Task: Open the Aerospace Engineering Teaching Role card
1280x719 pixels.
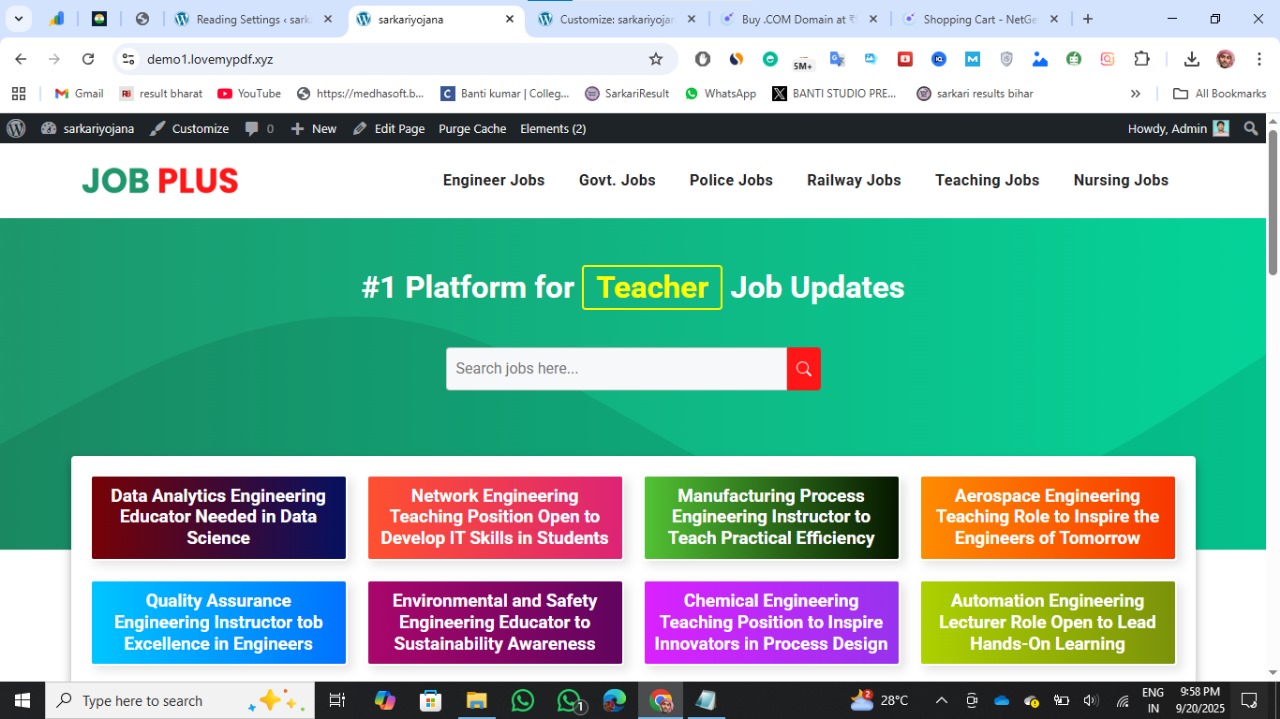Action: [1047, 517]
